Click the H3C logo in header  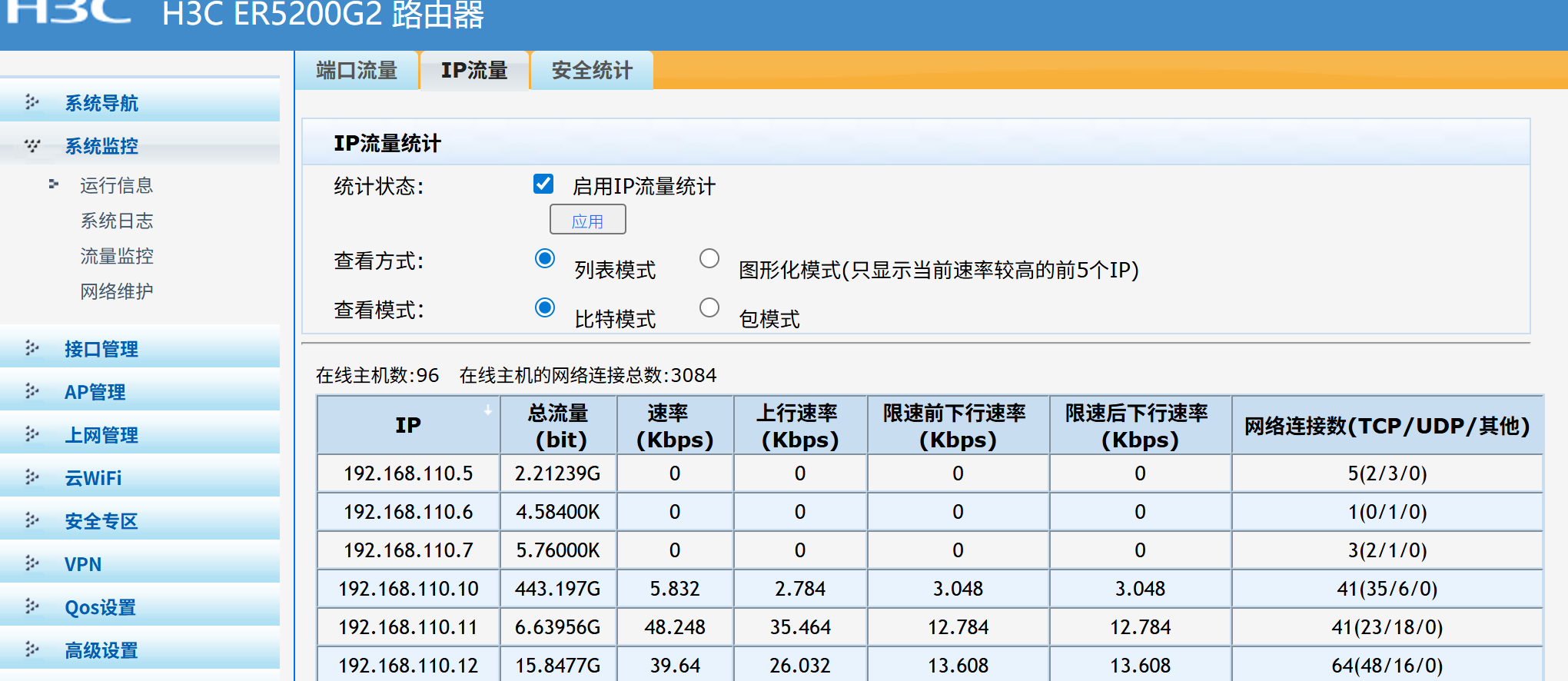coord(71,12)
